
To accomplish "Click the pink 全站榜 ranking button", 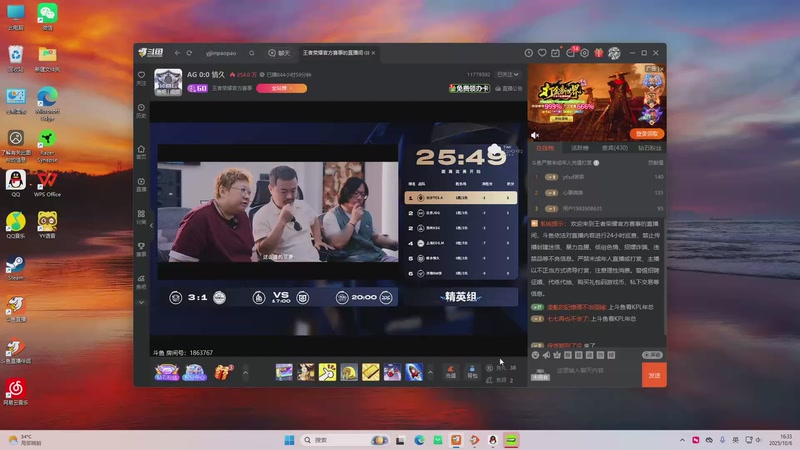I will (282, 88).
